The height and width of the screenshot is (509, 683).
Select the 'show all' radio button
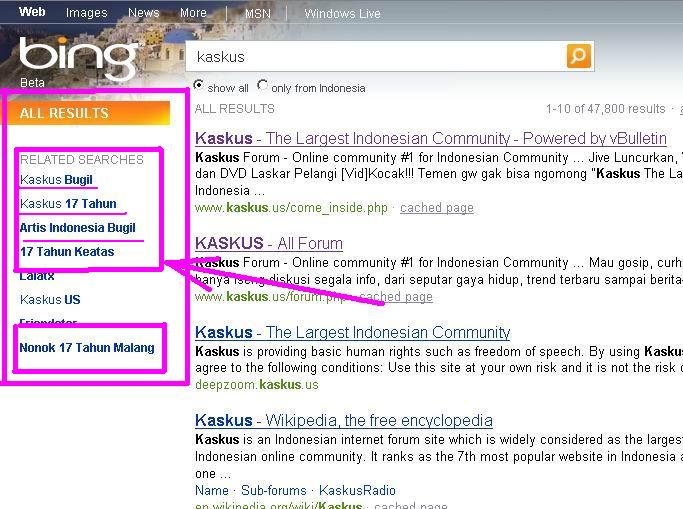(x=199, y=85)
